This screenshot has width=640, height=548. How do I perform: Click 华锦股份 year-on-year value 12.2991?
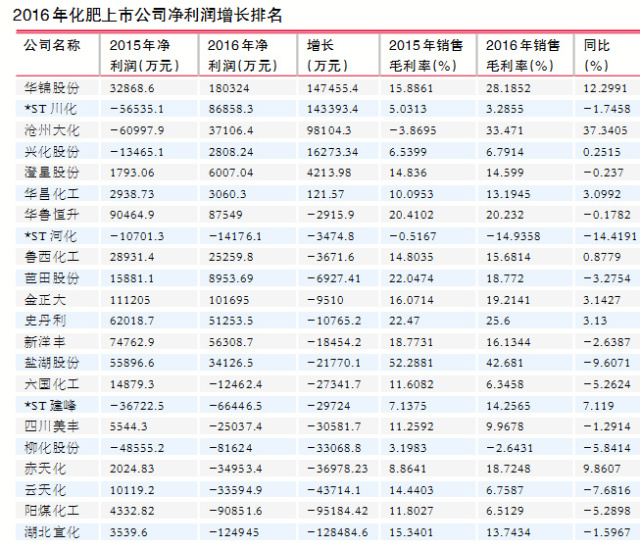[x=605, y=88]
